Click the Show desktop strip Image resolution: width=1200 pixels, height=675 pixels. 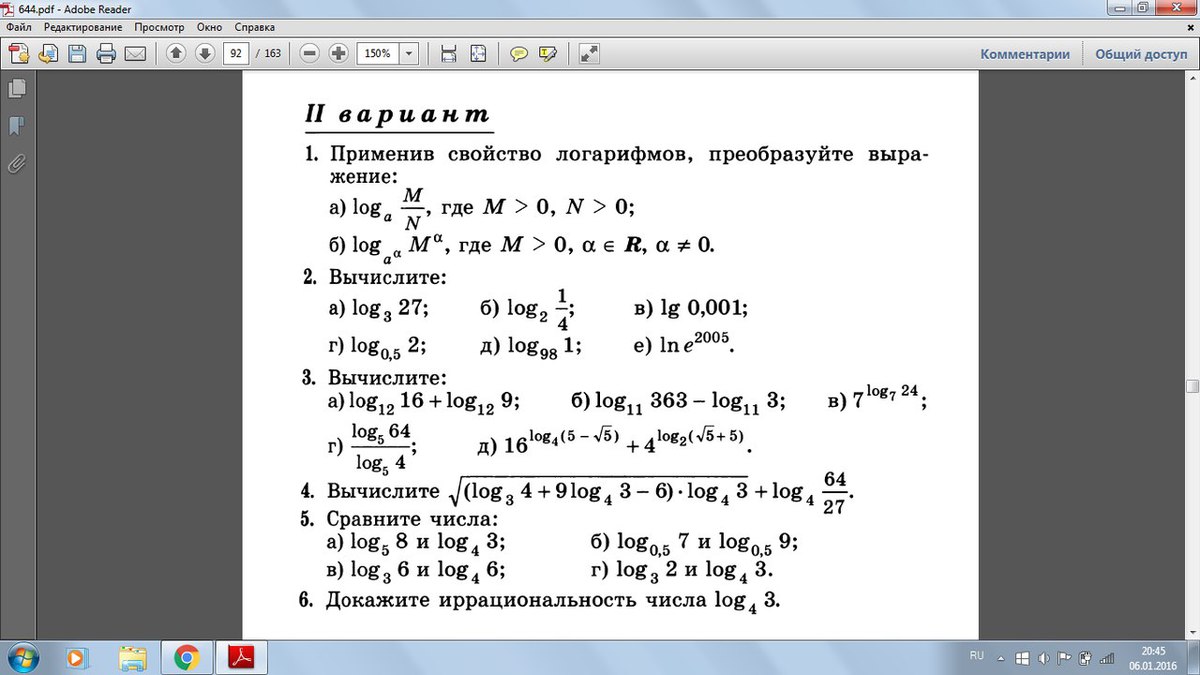[1195, 657]
